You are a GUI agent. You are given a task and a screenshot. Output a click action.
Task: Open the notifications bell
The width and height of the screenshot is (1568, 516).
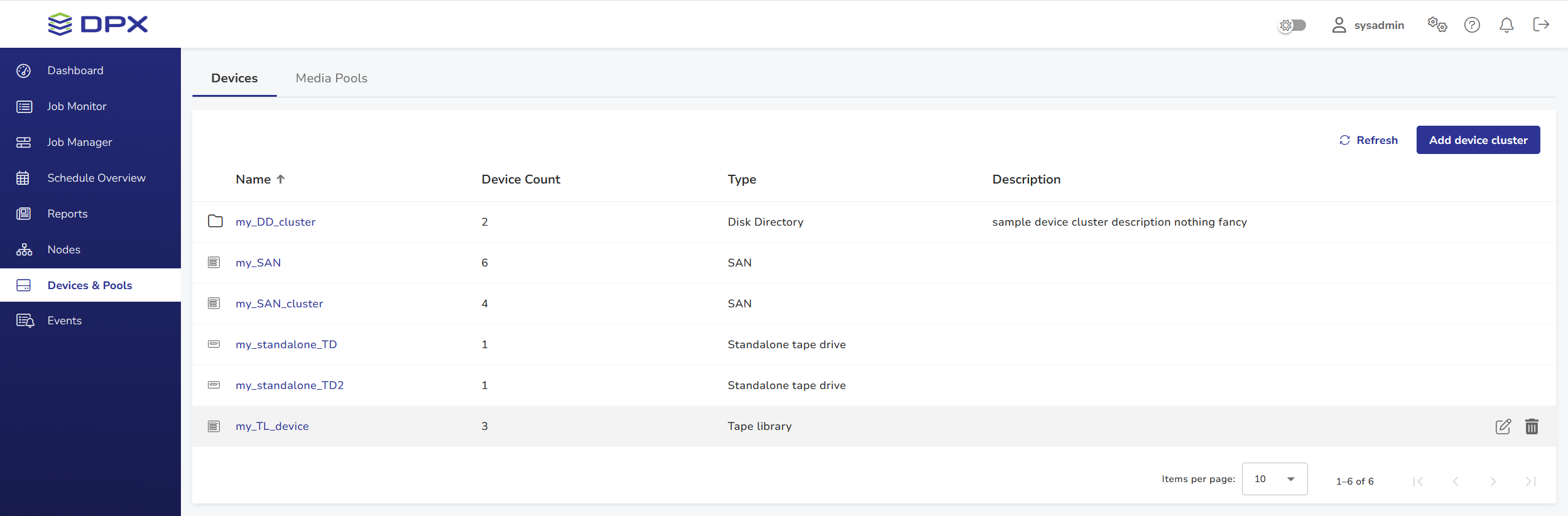coord(1506,25)
